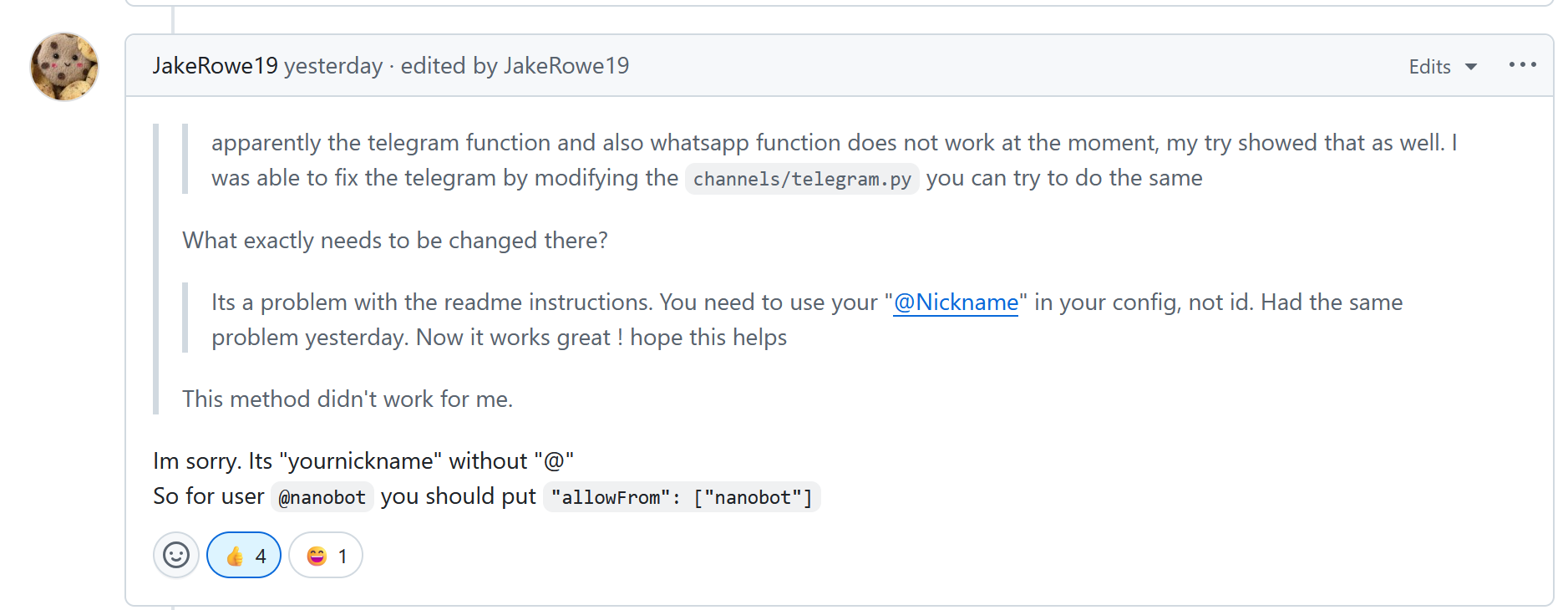The image size is (1568, 610).
Task: Click the @nanobot inline code
Action: tap(322, 497)
